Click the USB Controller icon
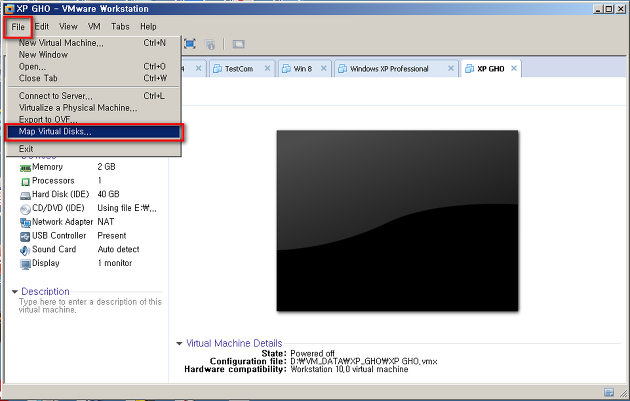 pyautogui.click(x=25, y=237)
